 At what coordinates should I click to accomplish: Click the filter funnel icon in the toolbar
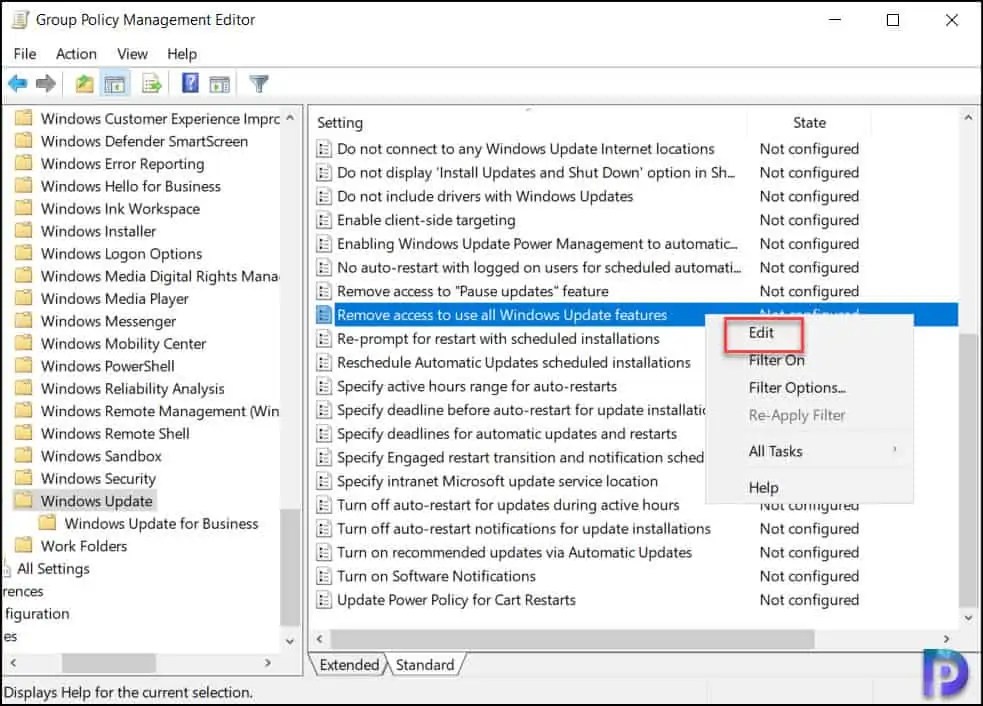[258, 83]
